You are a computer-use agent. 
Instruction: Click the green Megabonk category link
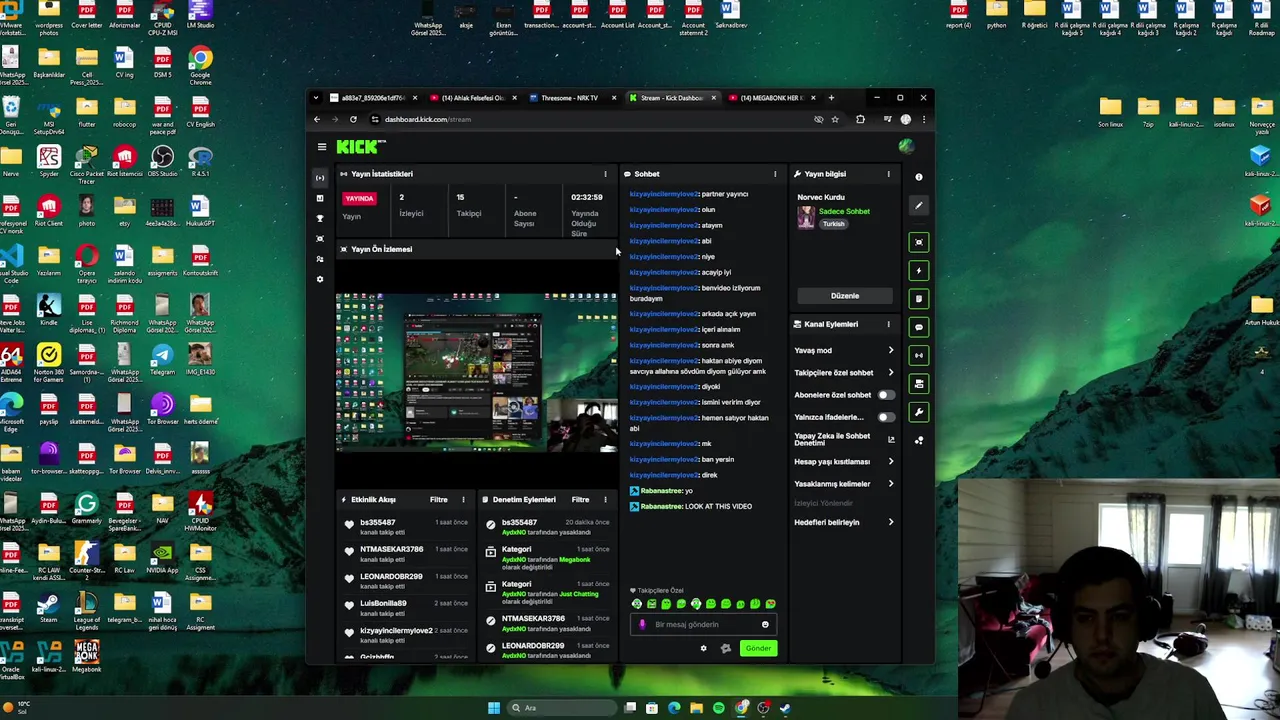pyautogui.click(x=575, y=559)
